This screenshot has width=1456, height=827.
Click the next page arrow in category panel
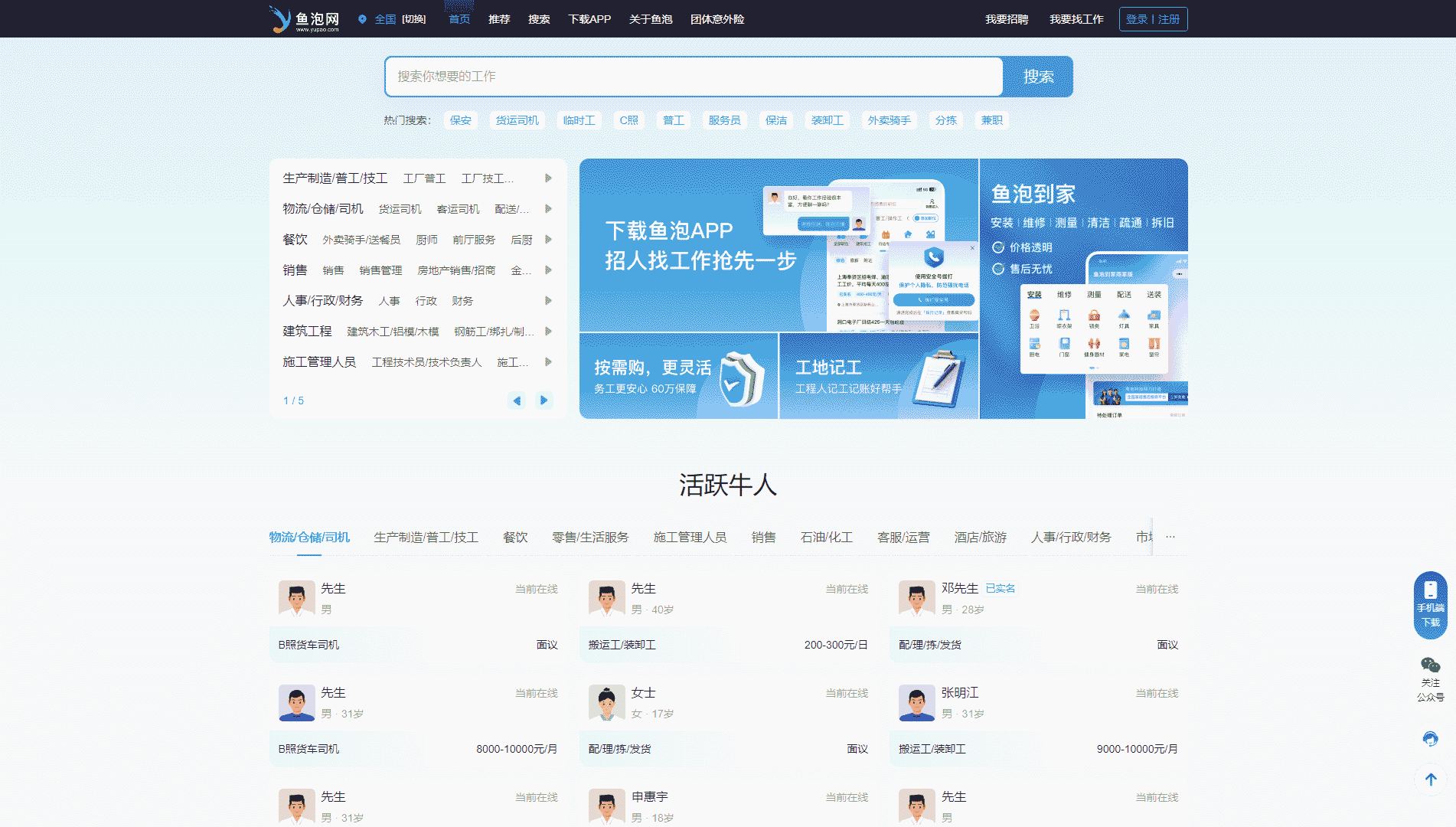pyautogui.click(x=544, y=400)
